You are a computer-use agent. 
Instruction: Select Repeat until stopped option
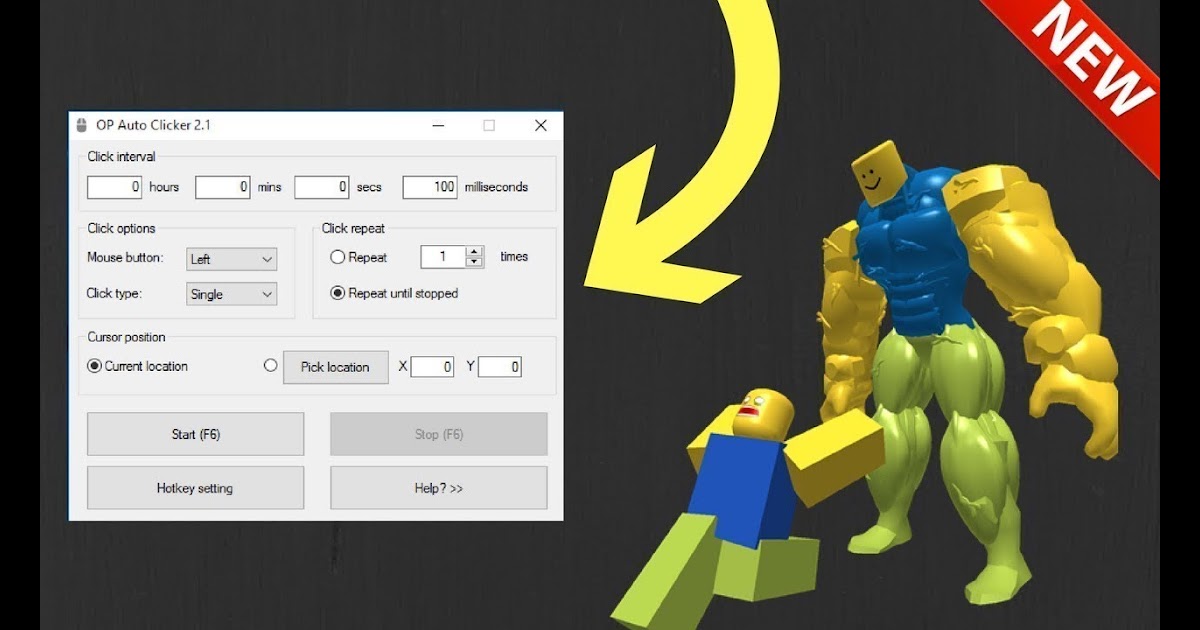coord(338,293)
